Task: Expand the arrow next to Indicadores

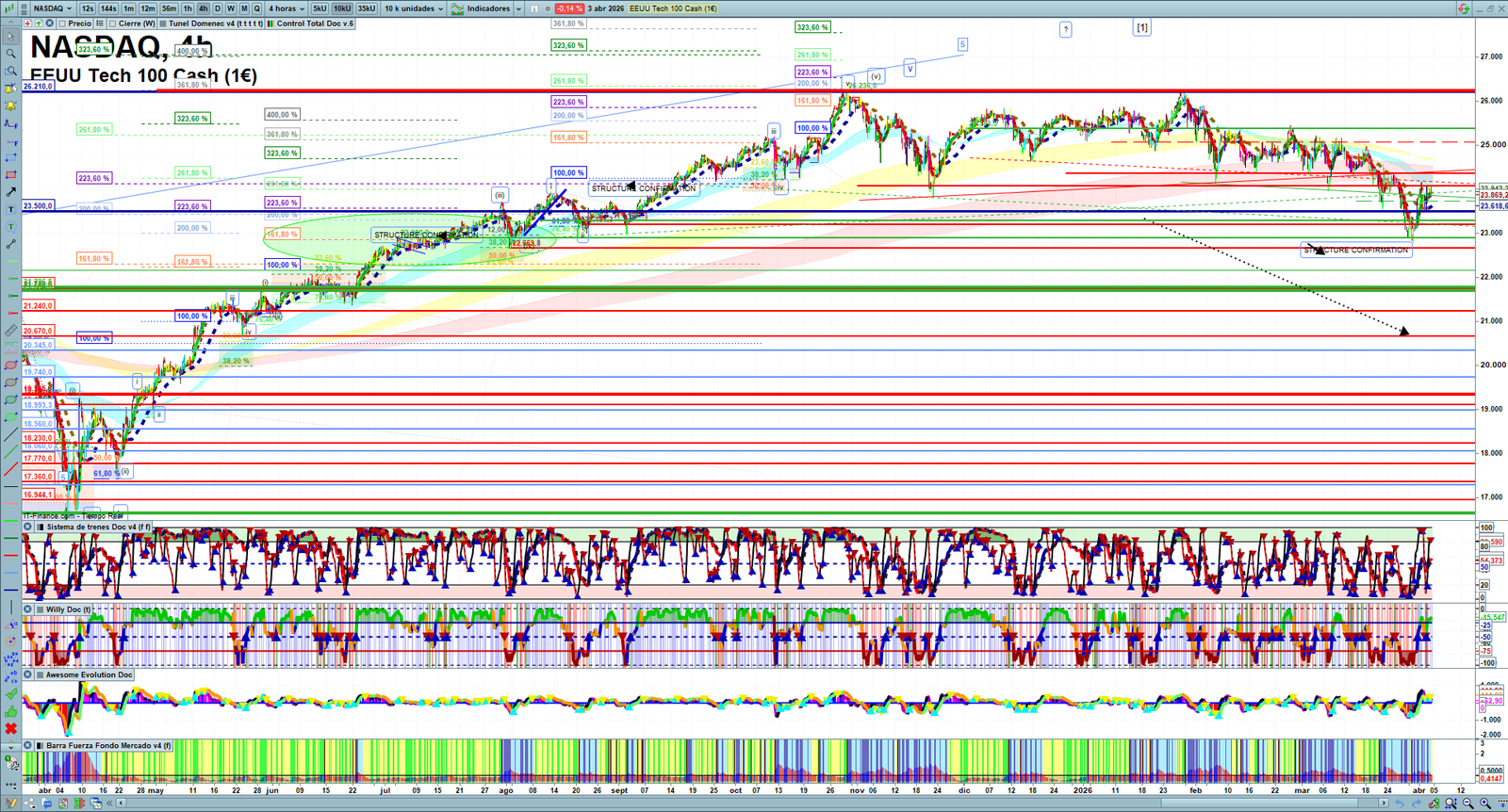Action: click(518, 8)
